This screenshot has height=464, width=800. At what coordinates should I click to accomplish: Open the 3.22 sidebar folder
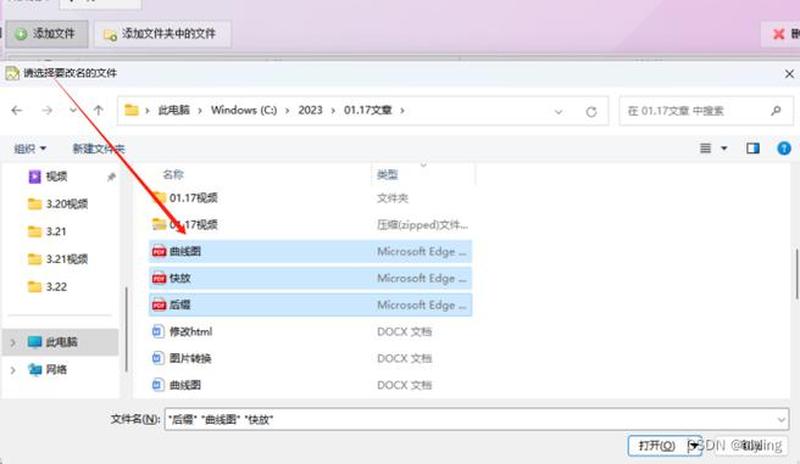click(x=47, y=287)
